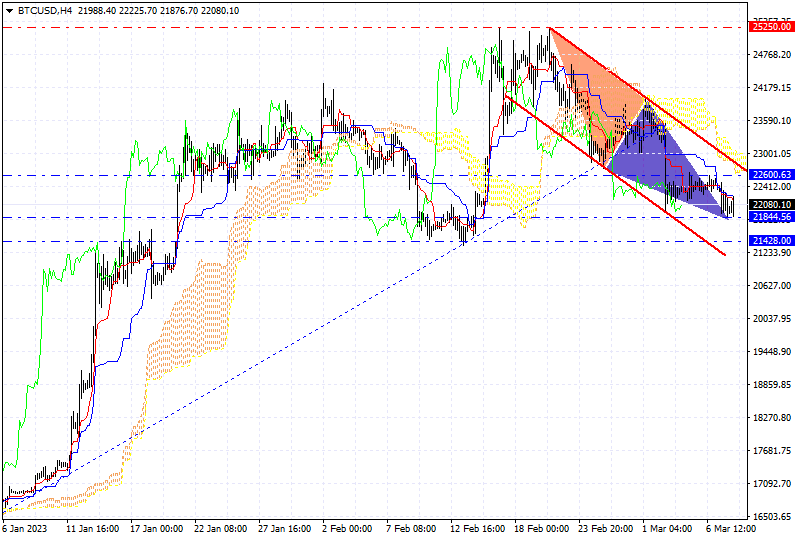
Task: Select the red 25250.00 price label
Action: 772,27
